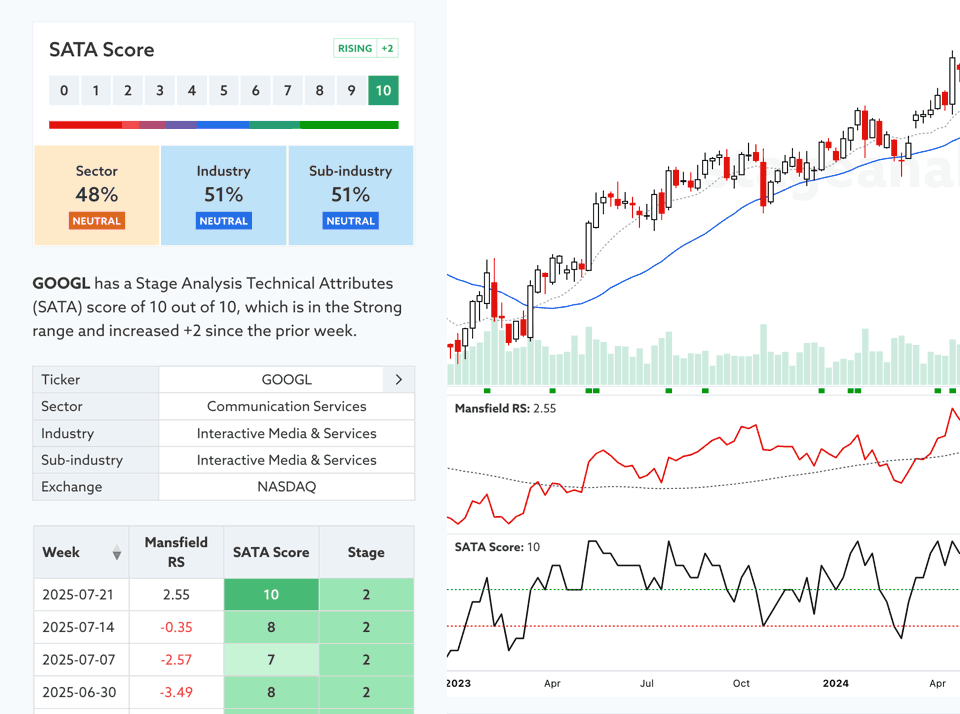960x714 pixels.
Task: Sort table by Stage column header
Action: (366, 552)
